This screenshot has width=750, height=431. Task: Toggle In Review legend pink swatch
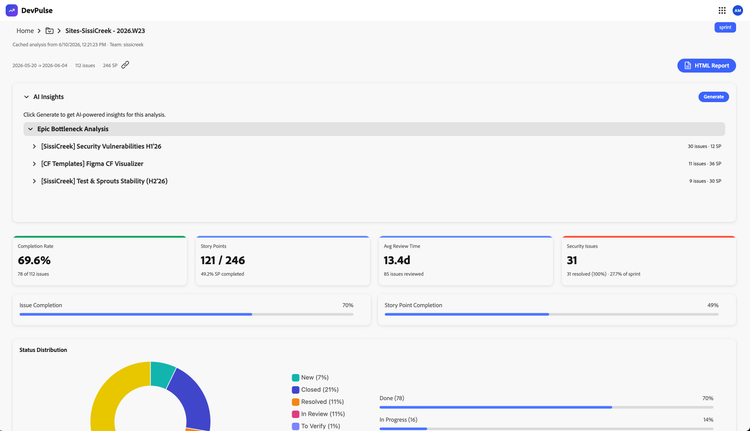pyautogui.click(x=296, y=414)
